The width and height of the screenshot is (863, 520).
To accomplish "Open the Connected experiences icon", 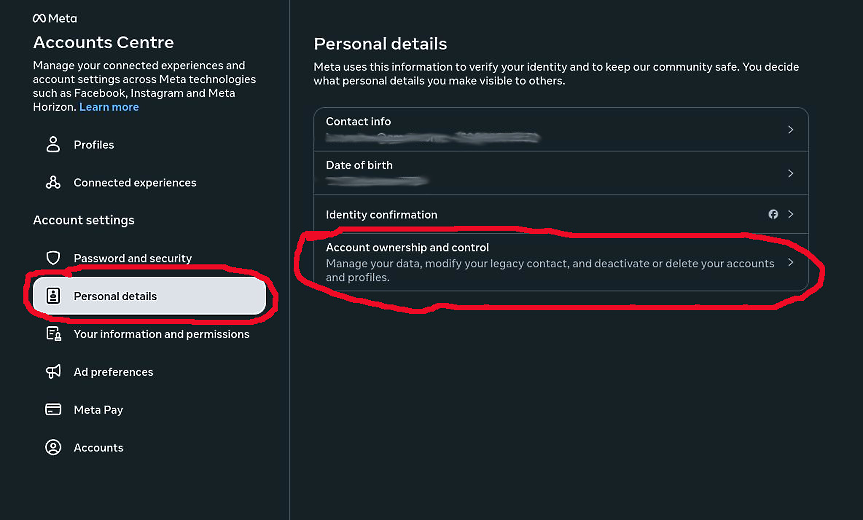I will click(53, 182).
